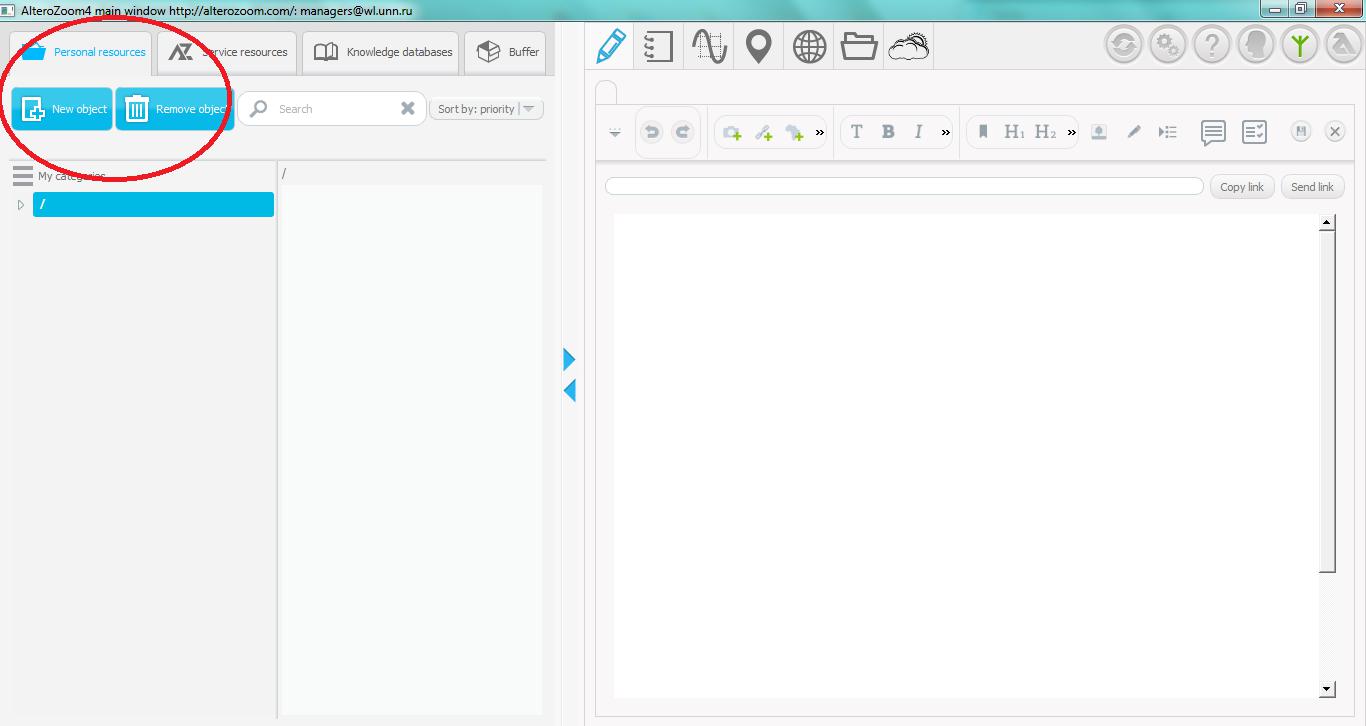The height and width of the screenshot is (726, 1366).
Task: Click the Copy link button
Action: point(1241,187)
